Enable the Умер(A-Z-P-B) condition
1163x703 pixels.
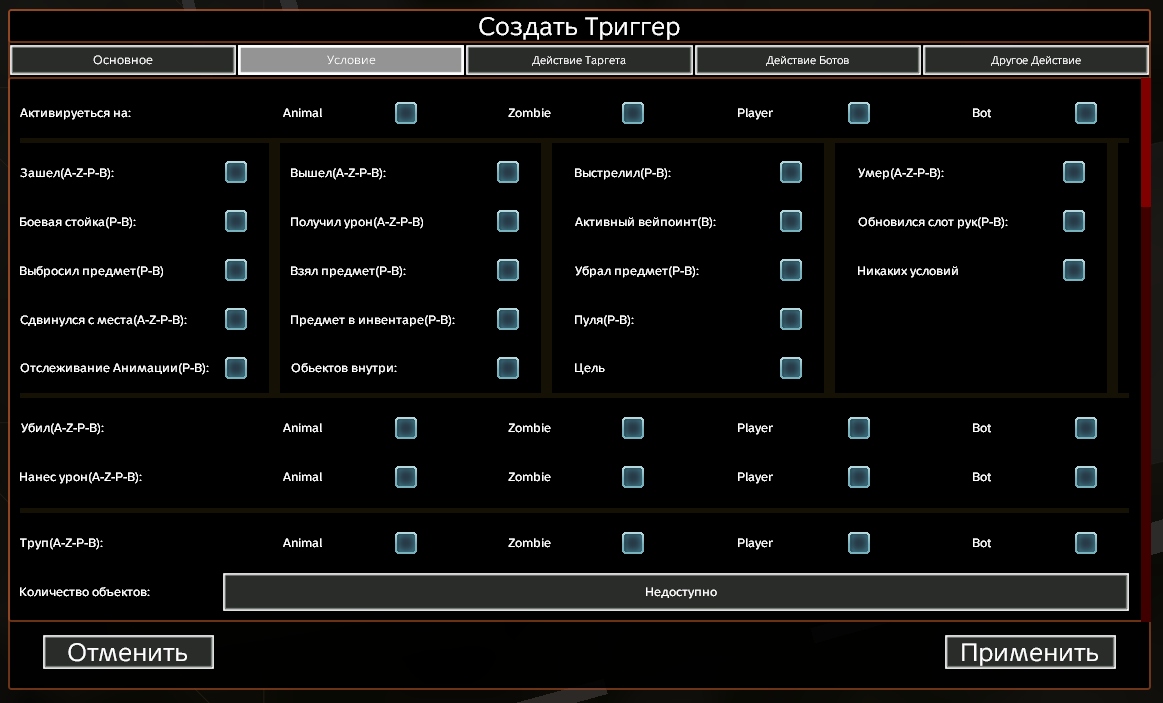click(x=1074, y=172)
